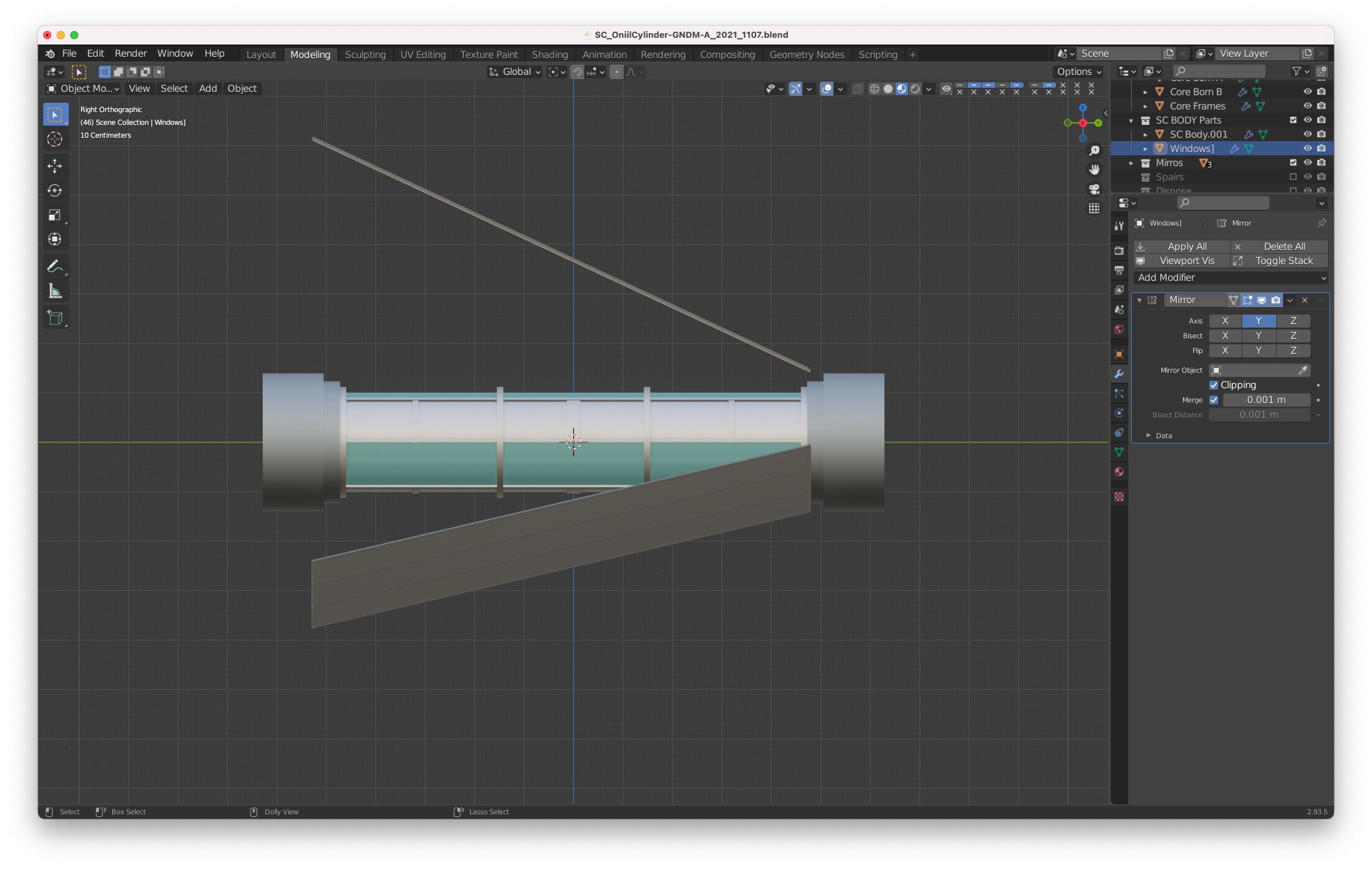Uncheck SC BODY Parts collection checkbox

[x=1293, y=120]
